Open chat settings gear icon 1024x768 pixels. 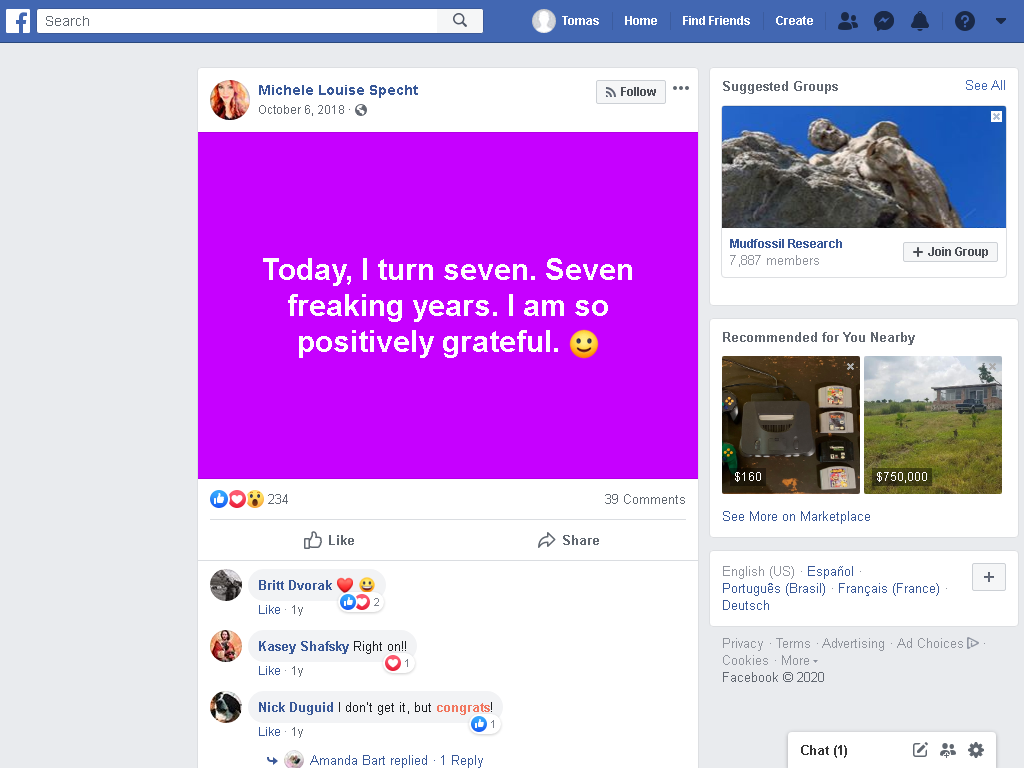pyautogui.click(x=976, y=750)
